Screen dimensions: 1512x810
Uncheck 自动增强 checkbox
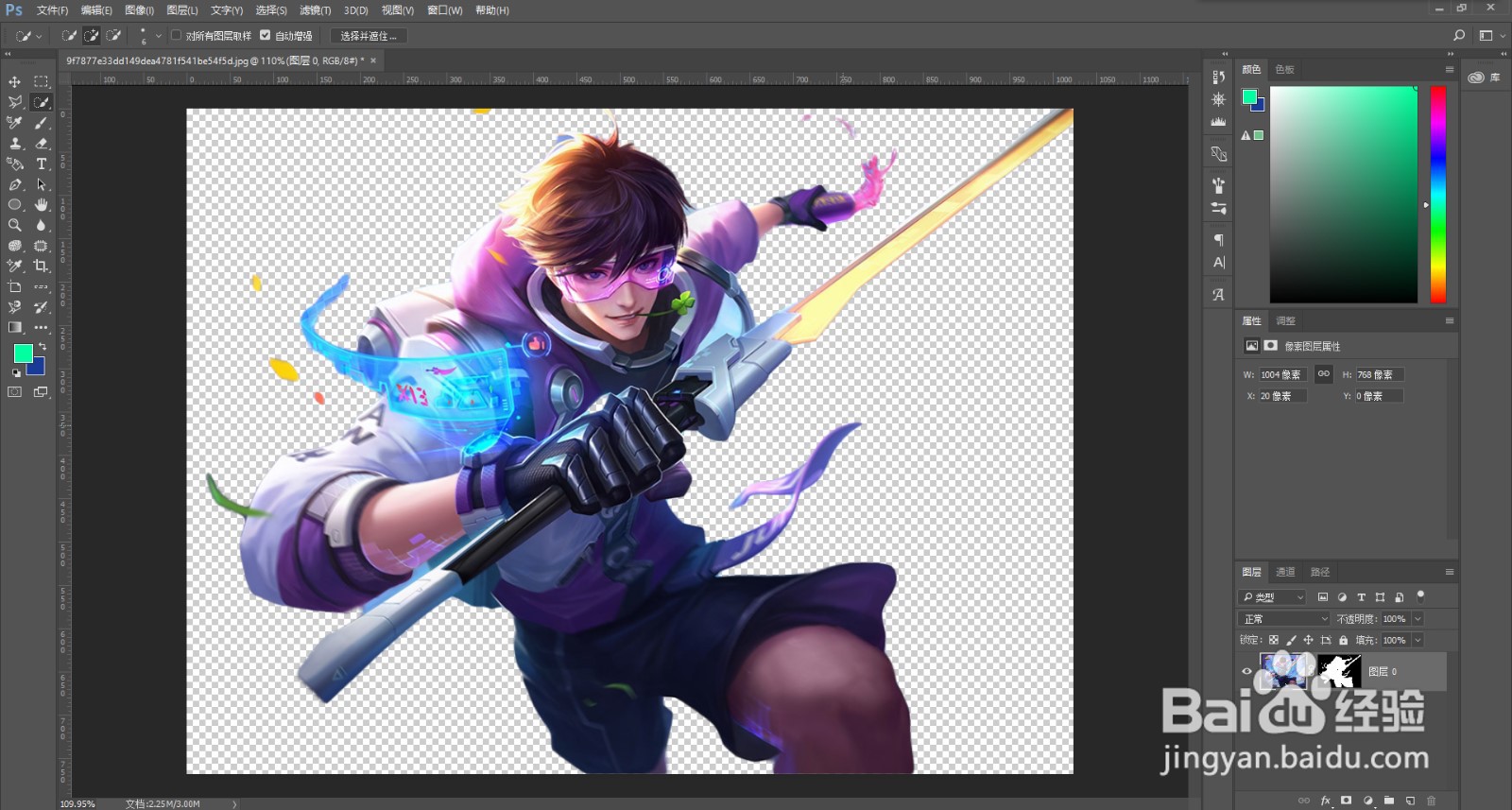(x=265, y=35)
